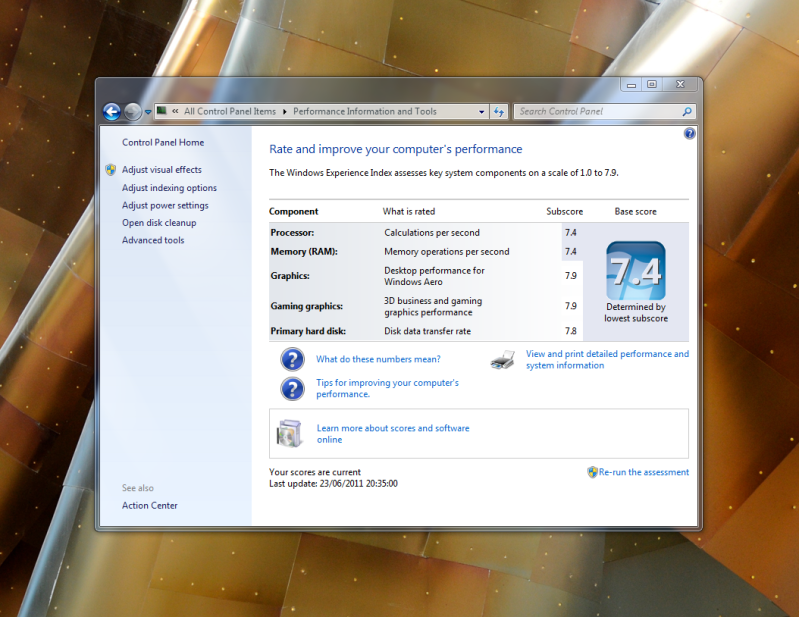Click the Base score column header

[635, 211]
